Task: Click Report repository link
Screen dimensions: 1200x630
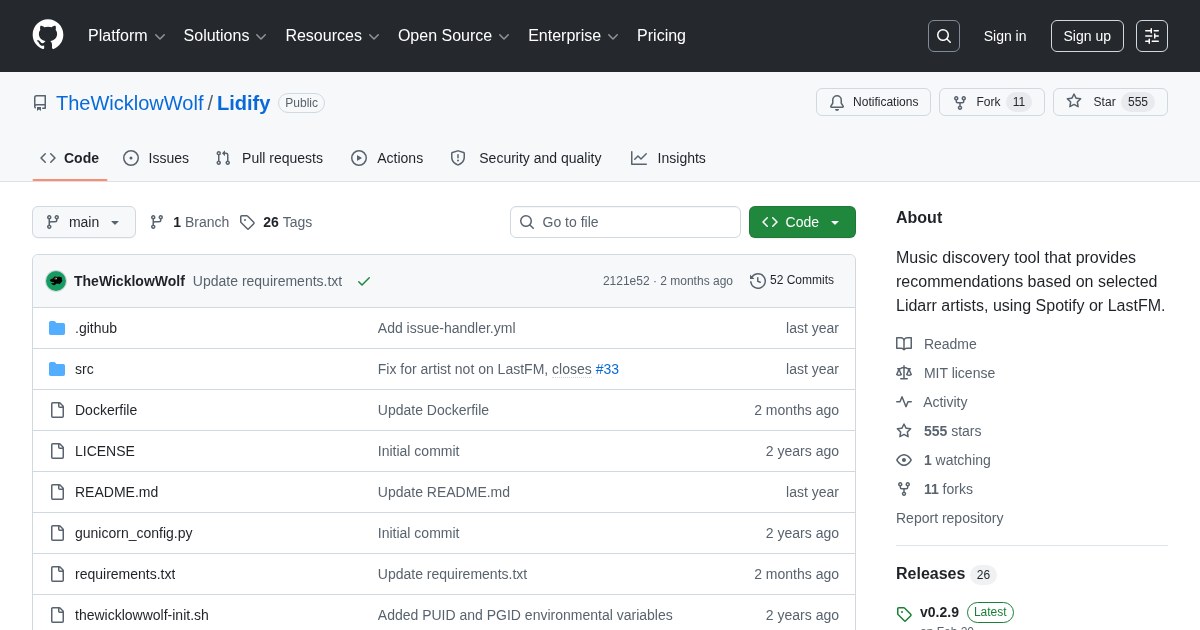Action: [x=949, y=518]
